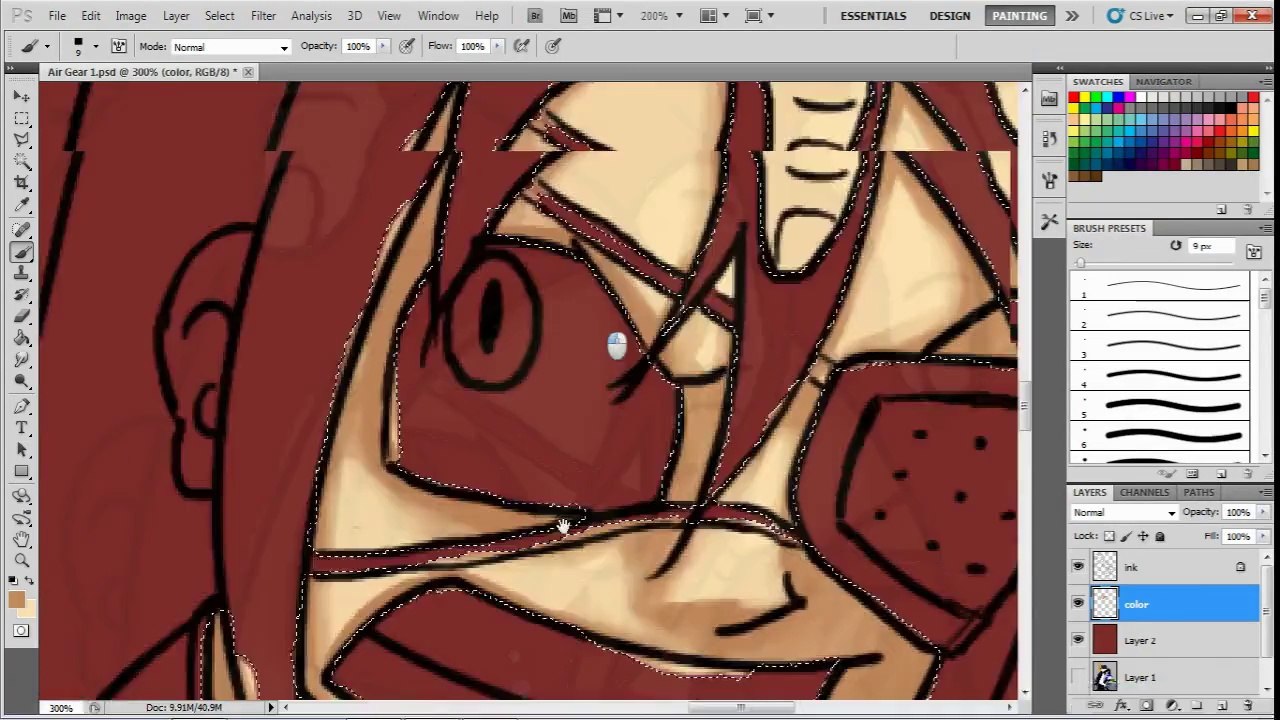Launch Mini Bridge from top bar
Image resolution: width=1280 pixels, height=720 pixels.
(569, 16)
